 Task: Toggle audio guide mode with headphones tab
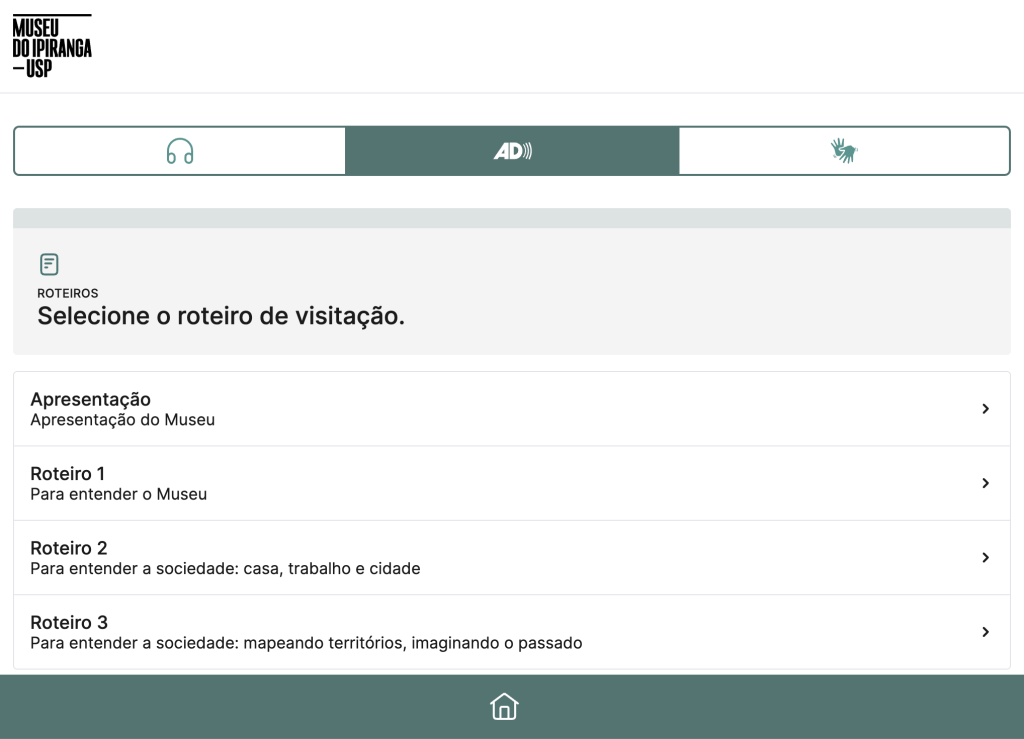tap(179, 150)
